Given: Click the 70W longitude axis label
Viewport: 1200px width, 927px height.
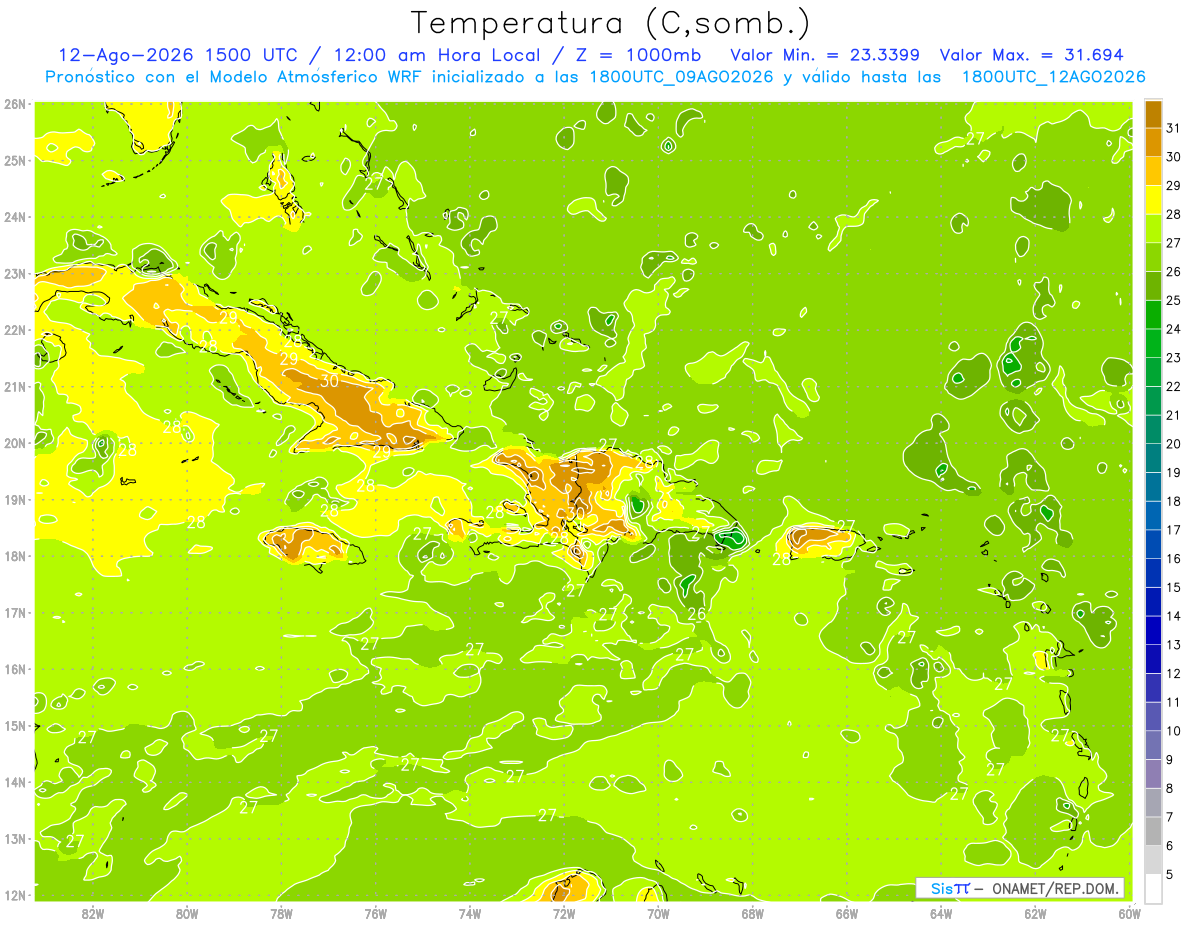Looking at the screenshot, I should click(x=658, y=913).
